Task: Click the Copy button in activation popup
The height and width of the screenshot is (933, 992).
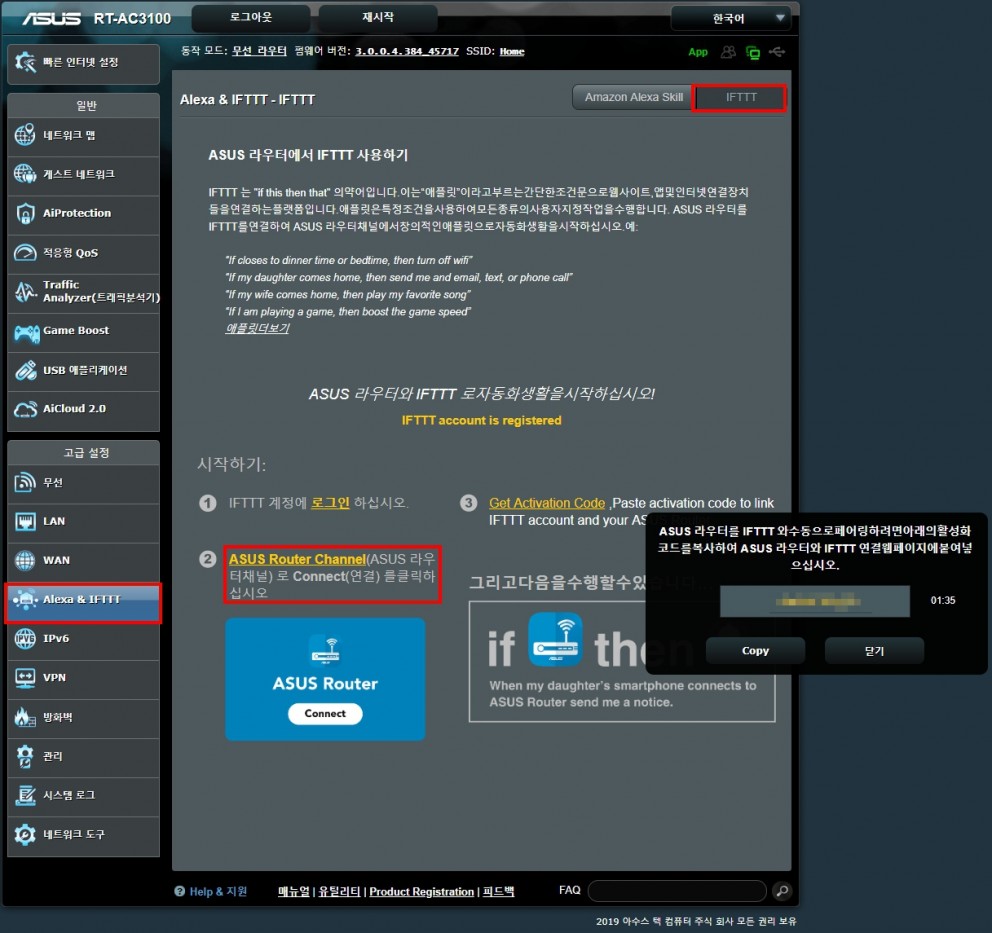Action: click(755, 650)
